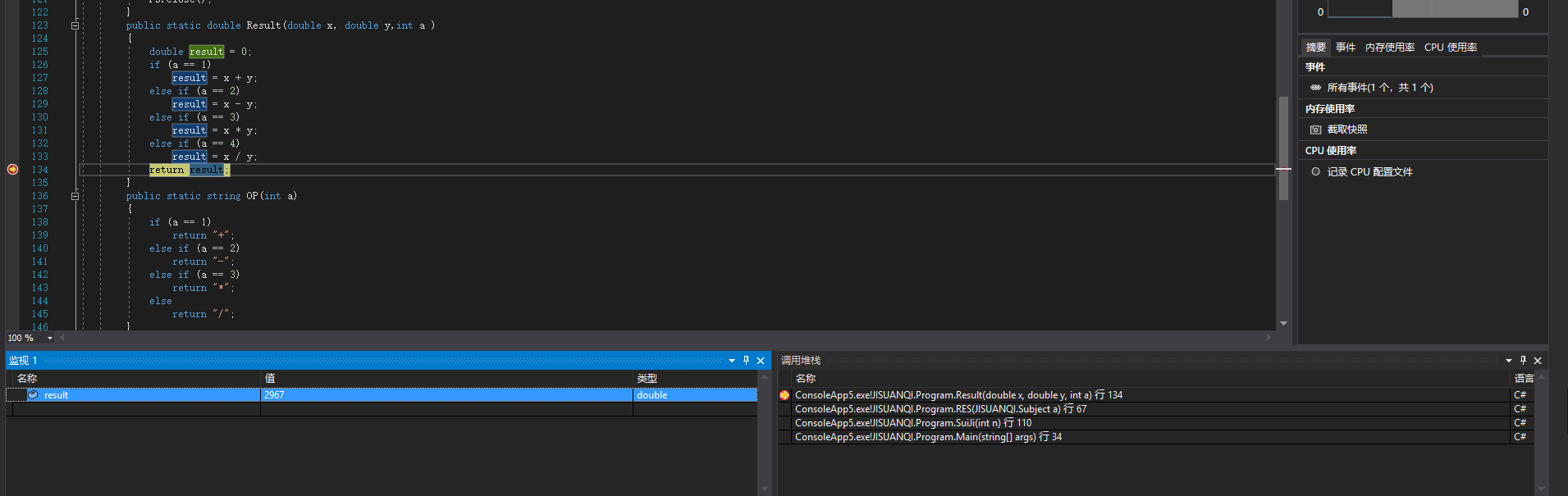Click the 值 column header in watch window

(270, 379)
